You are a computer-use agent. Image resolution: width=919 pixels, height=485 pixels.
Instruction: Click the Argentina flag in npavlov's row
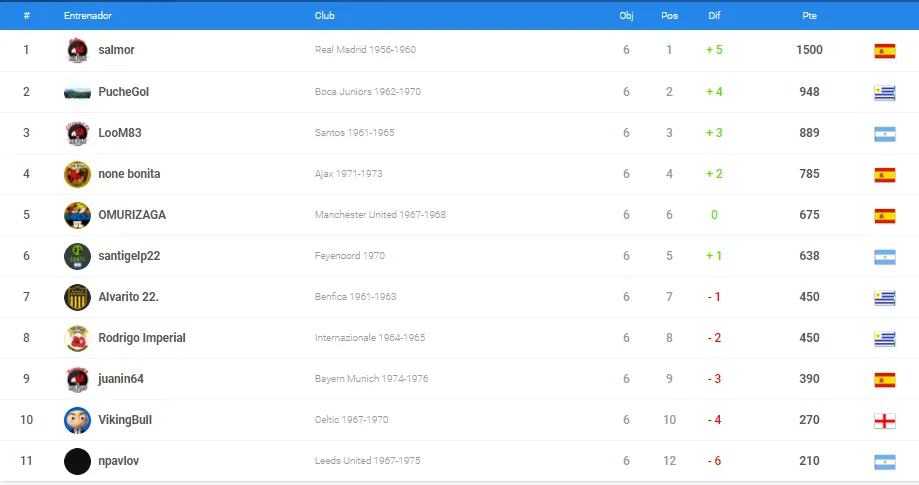(884, 462)
